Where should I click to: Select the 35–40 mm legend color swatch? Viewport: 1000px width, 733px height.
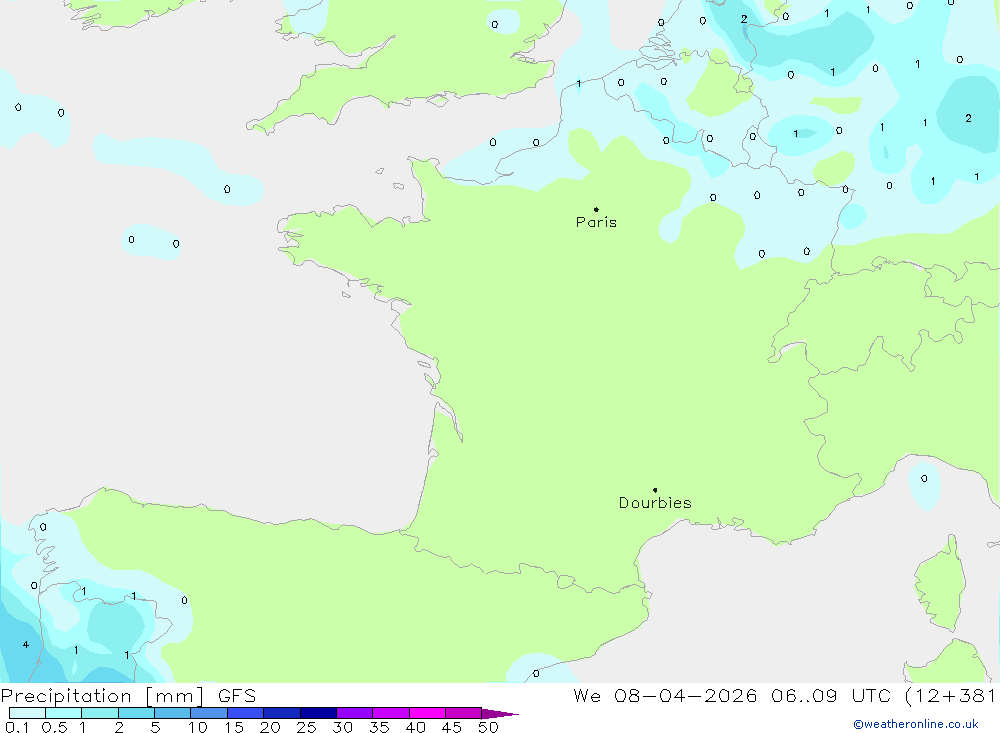pos(391,713)
